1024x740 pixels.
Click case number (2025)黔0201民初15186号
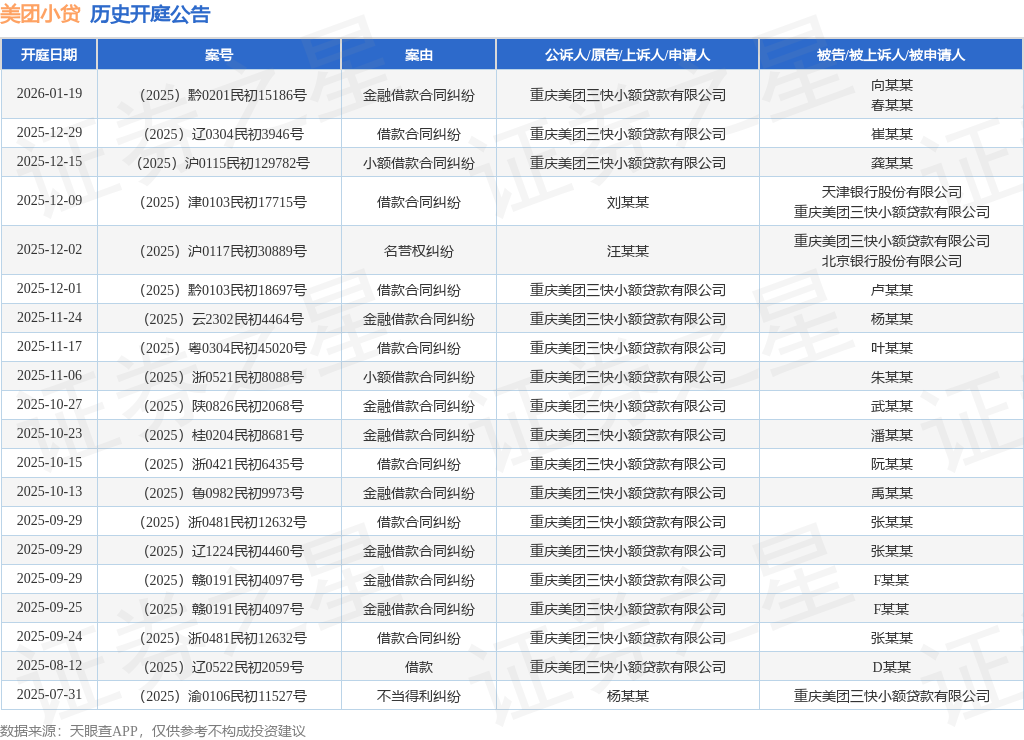pos(223,95)
